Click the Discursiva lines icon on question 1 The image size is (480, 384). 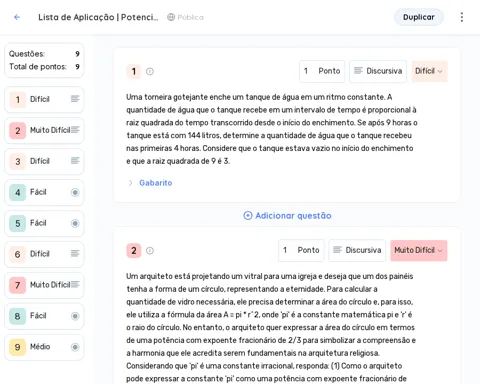358,71
